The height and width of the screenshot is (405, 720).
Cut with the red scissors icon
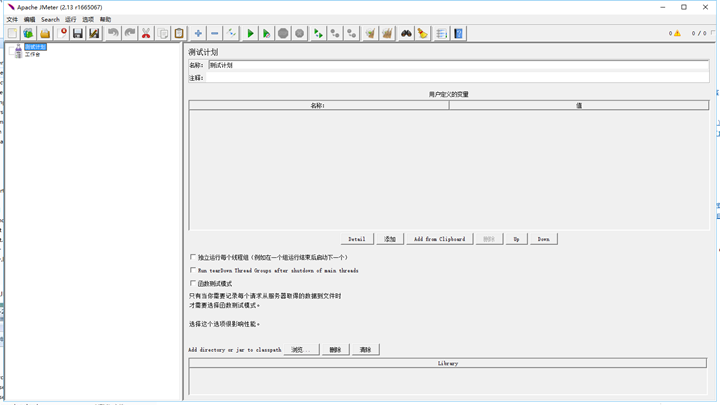[146, 34]
